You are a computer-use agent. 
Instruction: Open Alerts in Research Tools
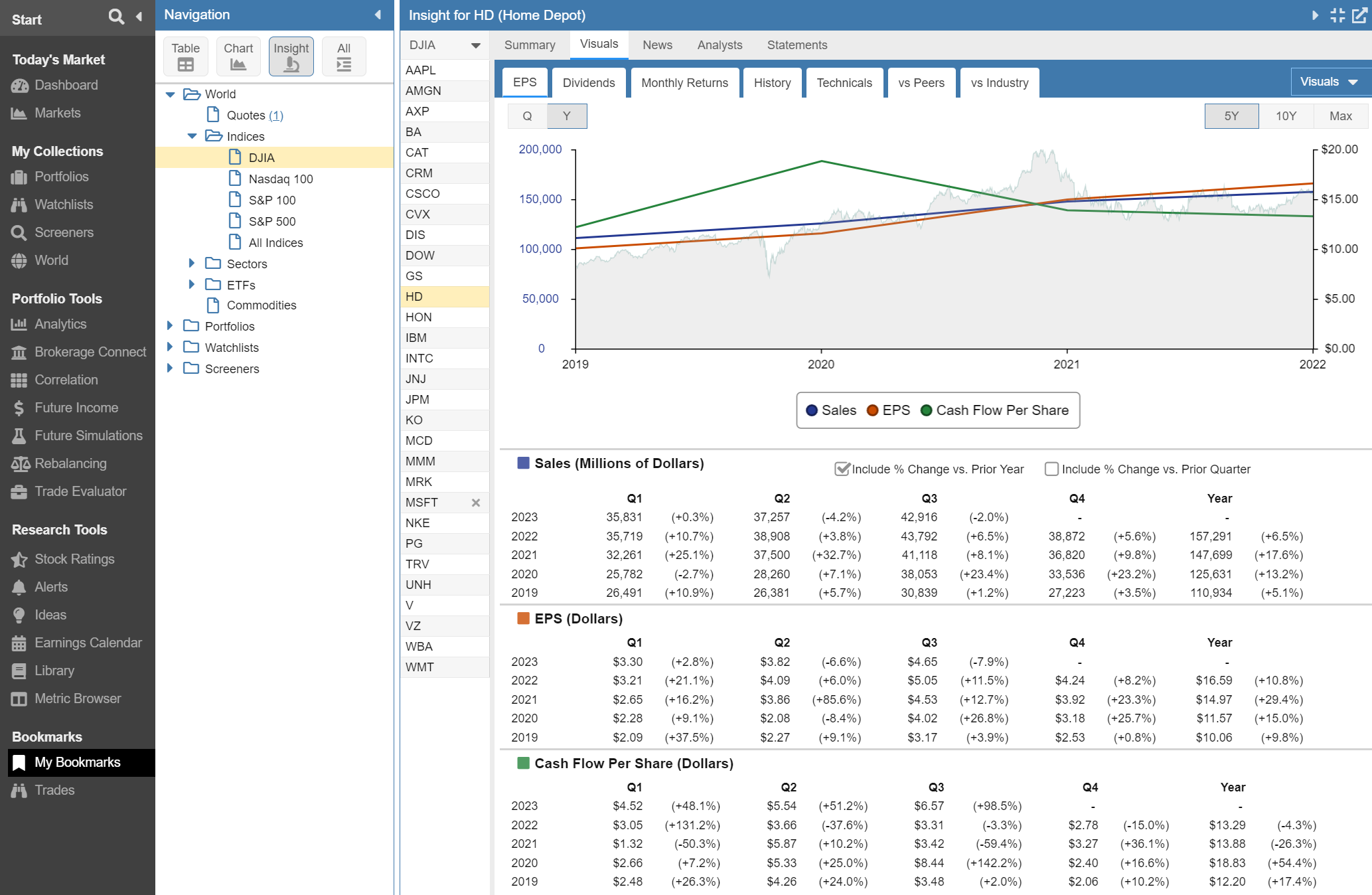(51, 587)
